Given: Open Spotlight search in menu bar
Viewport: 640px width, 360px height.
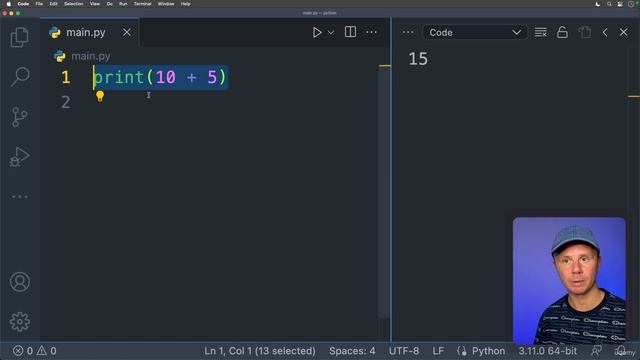Looking at the screenshot, I should click(x=609, y=4).
